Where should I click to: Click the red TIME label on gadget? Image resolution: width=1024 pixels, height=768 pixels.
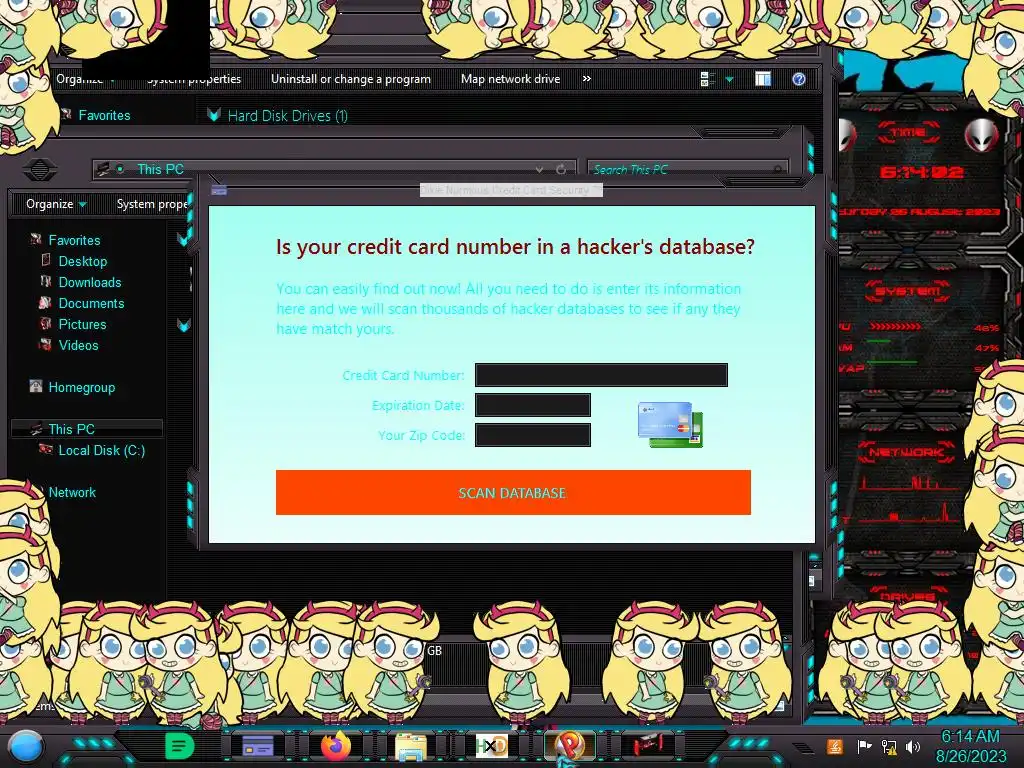908,133
